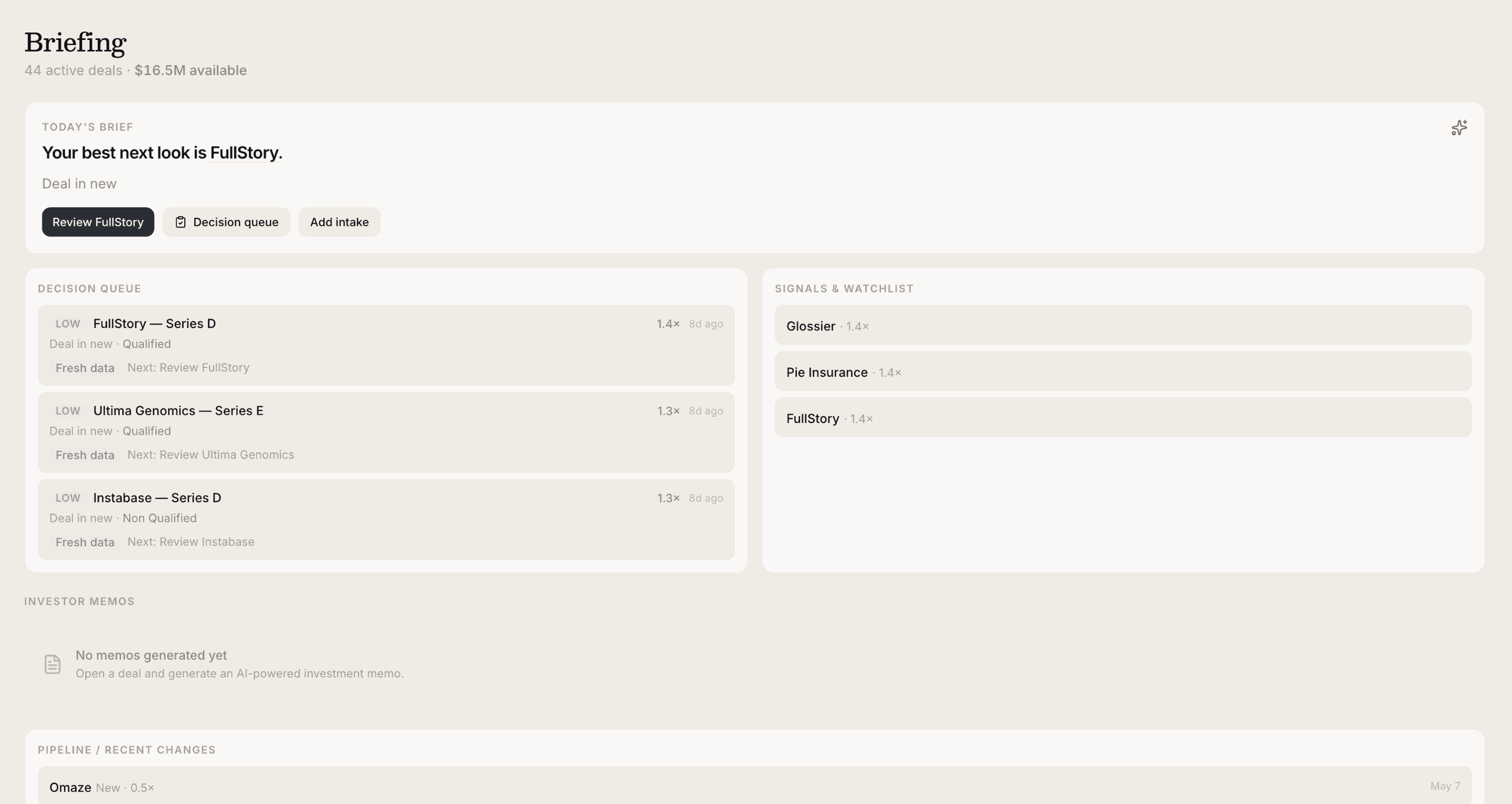Click "Deal in new · Qualified" under Ultima Genomics

tap(110, 431)
